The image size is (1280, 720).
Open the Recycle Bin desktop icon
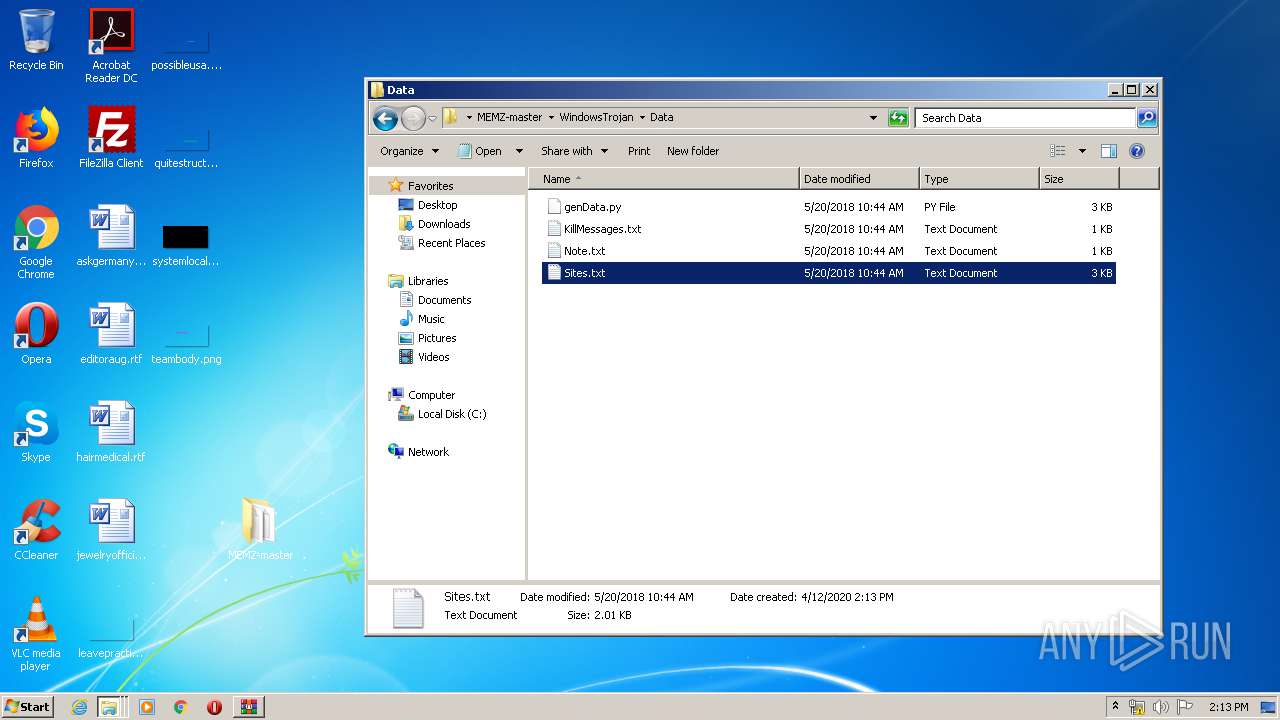(x=36, y=40)
